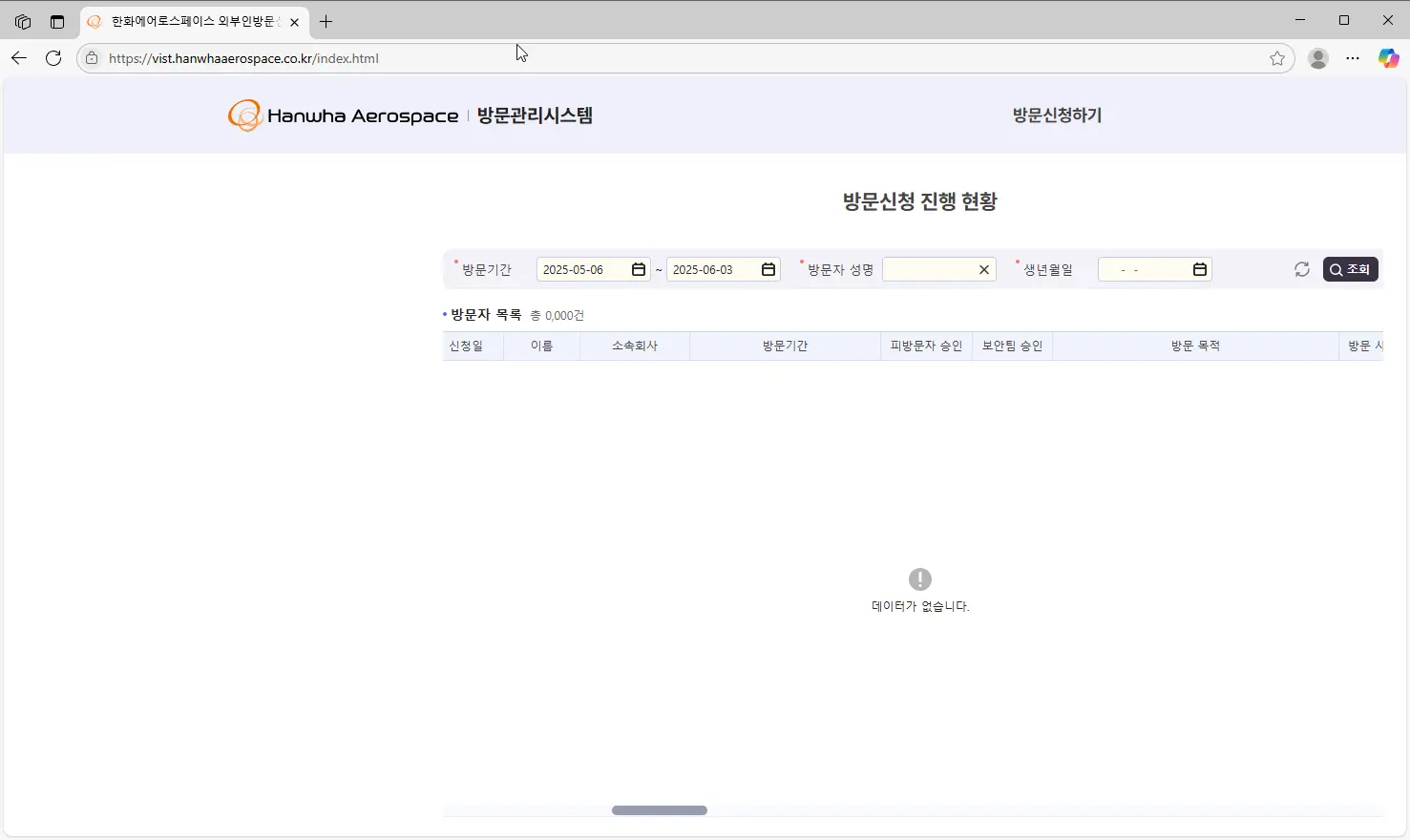This screenshot has height=840, width=1410.
Task: Open a new browser tab
Action: pyautogui.click(x=326, y=21)
